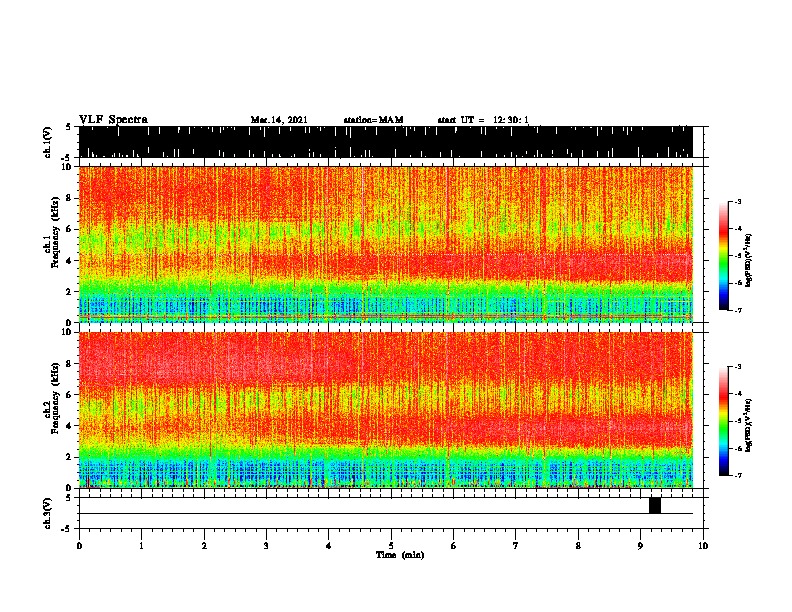The width and height of the screenshot is (792, 612).
Task: Click the ch.2 frequency tick label "4"
Action: (x=70, y=426)
